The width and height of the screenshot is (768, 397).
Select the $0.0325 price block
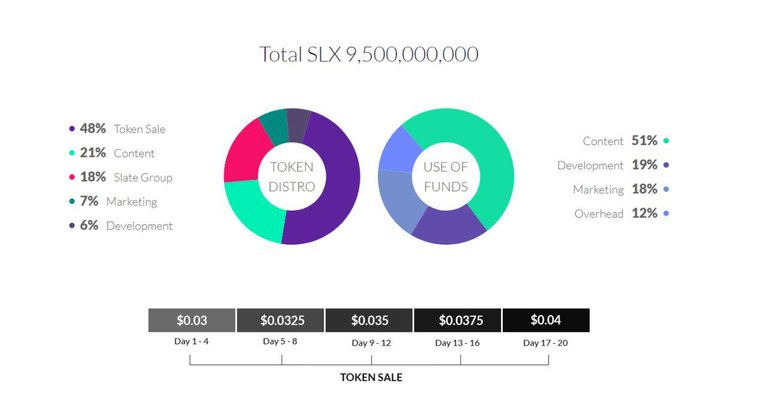pyautogui.click(x=280, y=320)
